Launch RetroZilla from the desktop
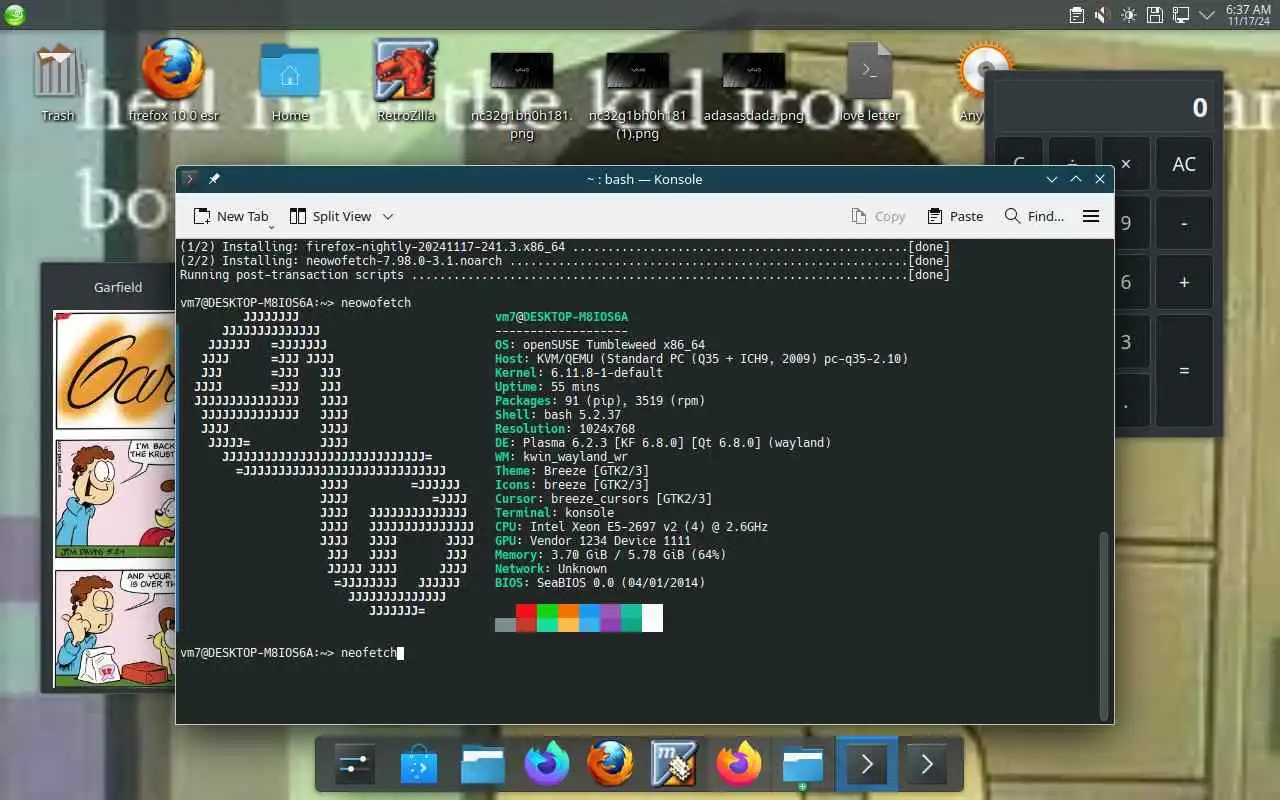This screenshot has width=1280, height=800. pyautogui.click(x=406, y=80)
